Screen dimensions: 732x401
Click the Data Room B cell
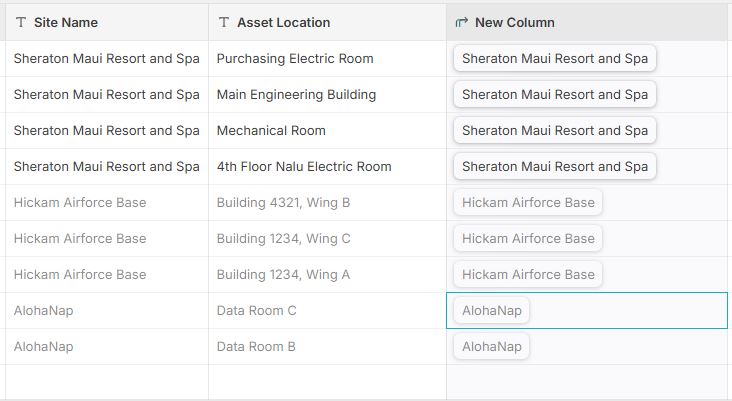(x=327, y=346)
